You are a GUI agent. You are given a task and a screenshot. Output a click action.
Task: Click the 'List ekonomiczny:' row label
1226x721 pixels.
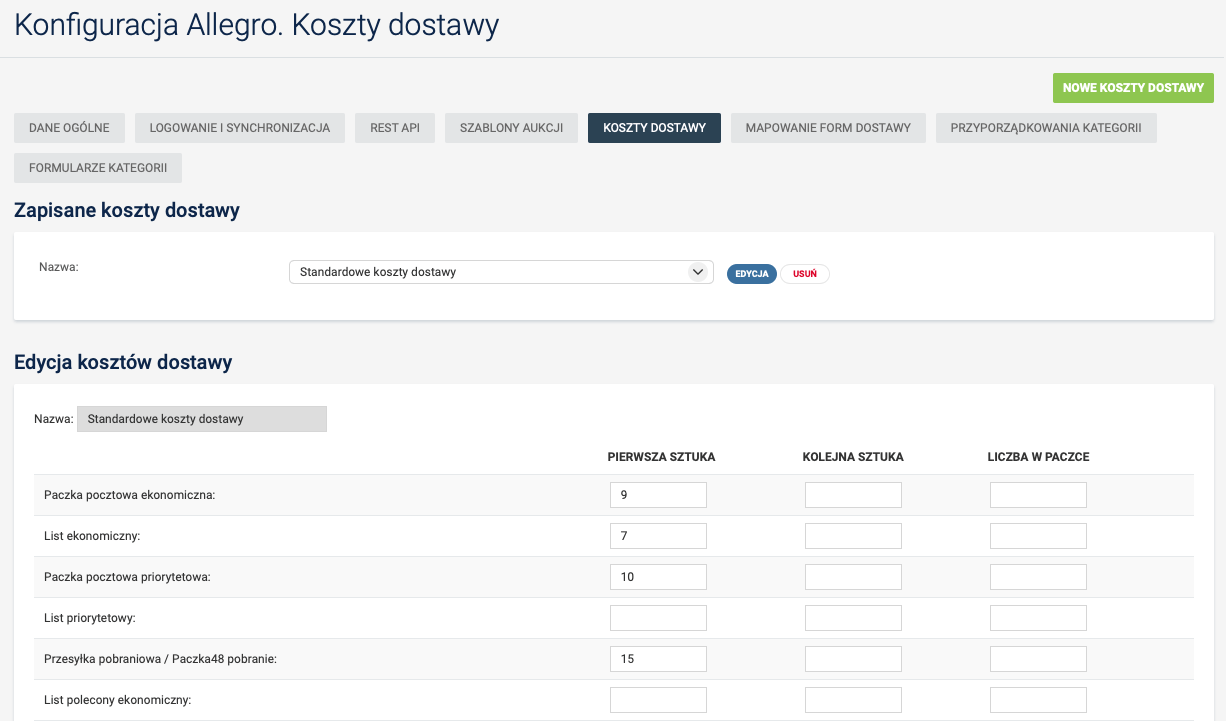pos(92,536)
